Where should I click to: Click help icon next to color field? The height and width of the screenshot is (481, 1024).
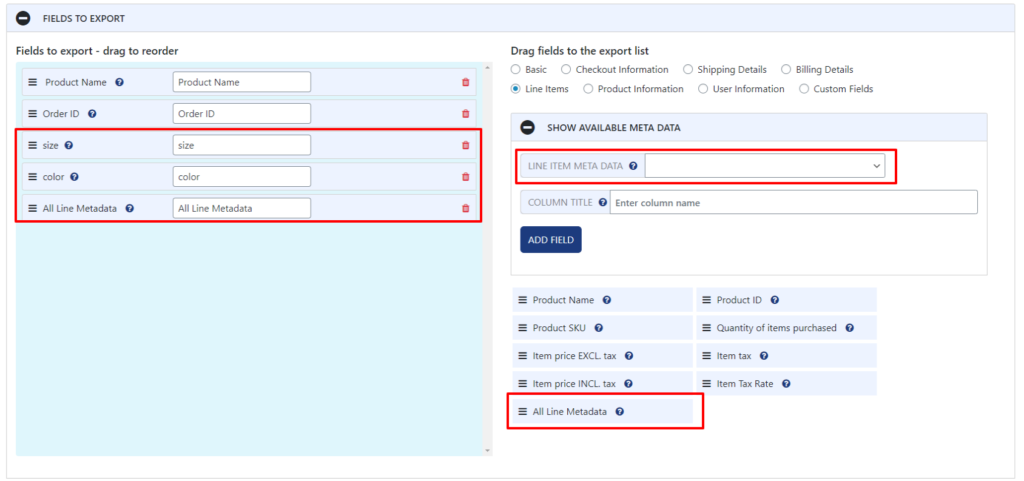click(x=74, y=177)
